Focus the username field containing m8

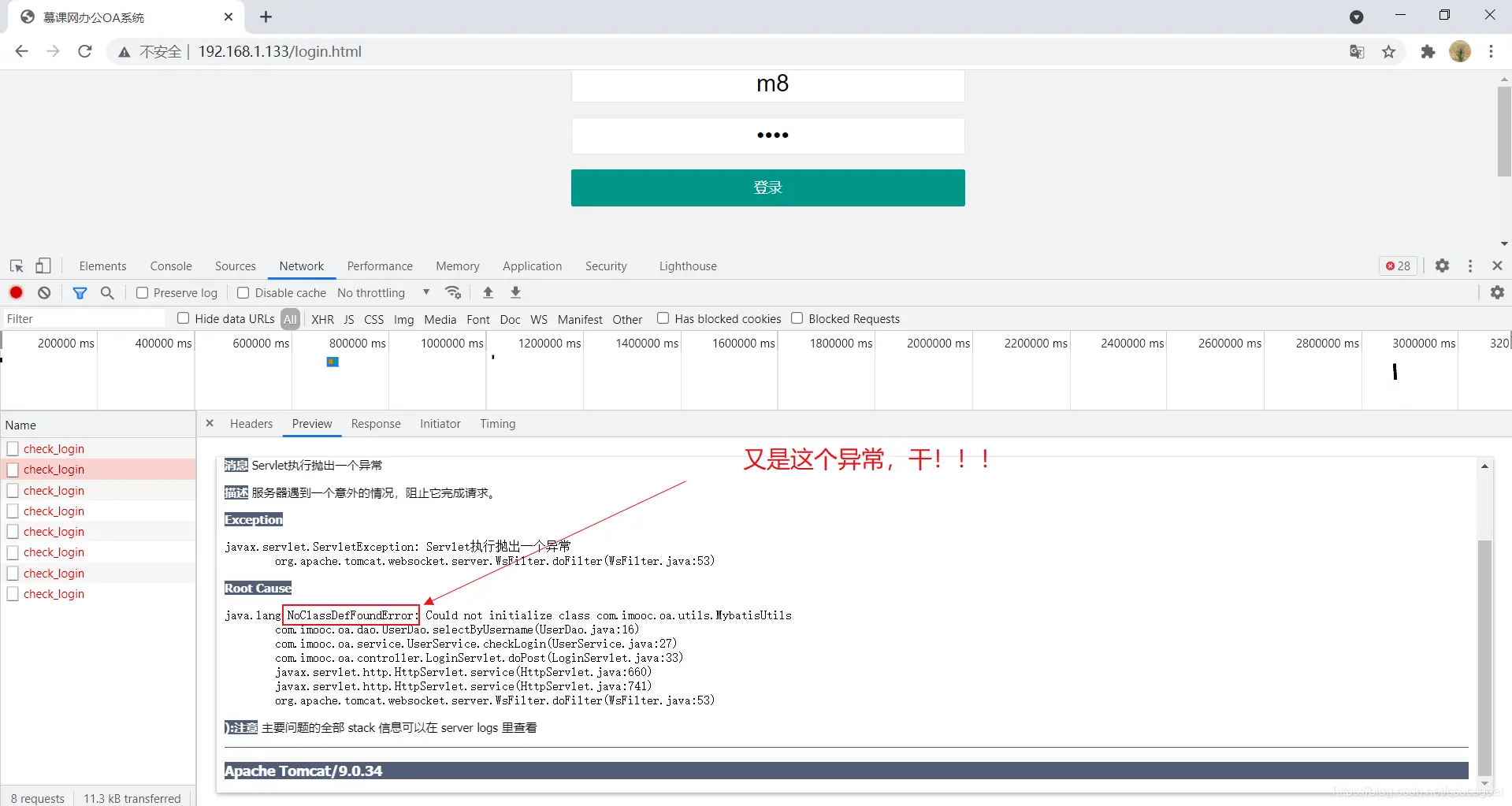point(768,85)
